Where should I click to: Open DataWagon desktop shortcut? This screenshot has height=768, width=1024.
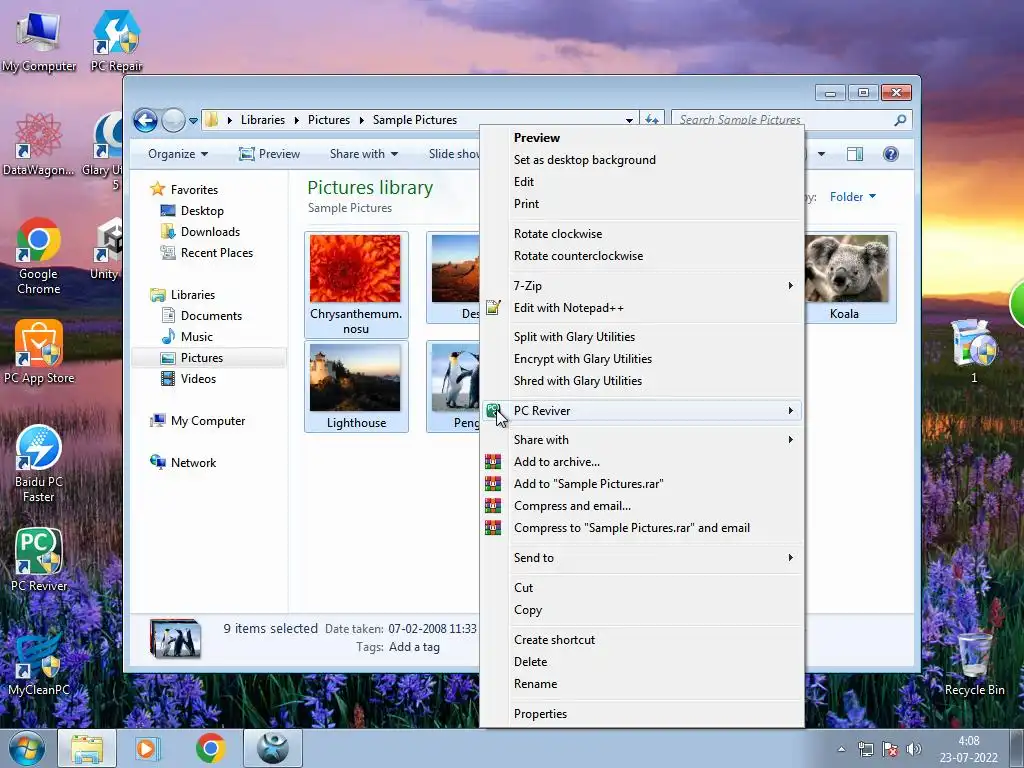[x=39, y=145]
